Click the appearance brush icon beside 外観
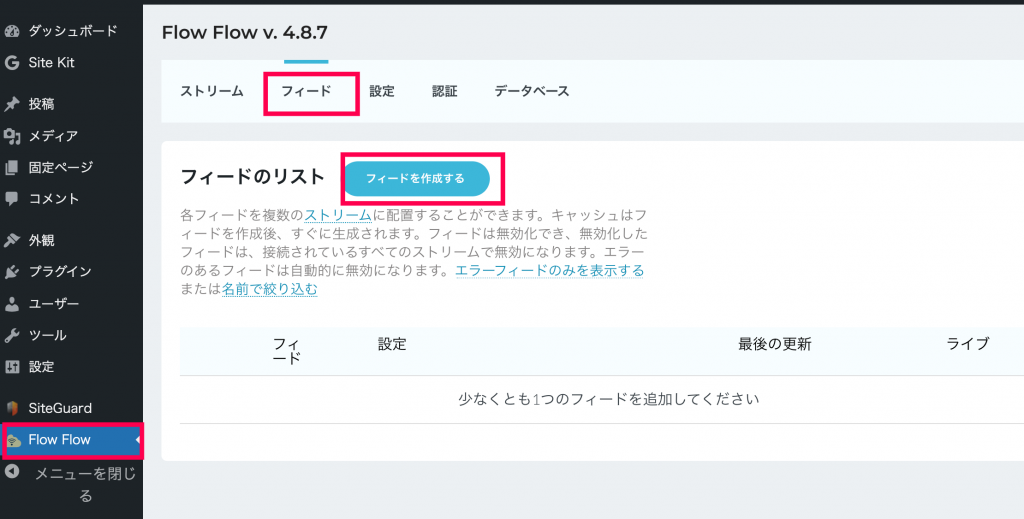This screenshot has height=519, width=1024. click(x=12, y=240)
